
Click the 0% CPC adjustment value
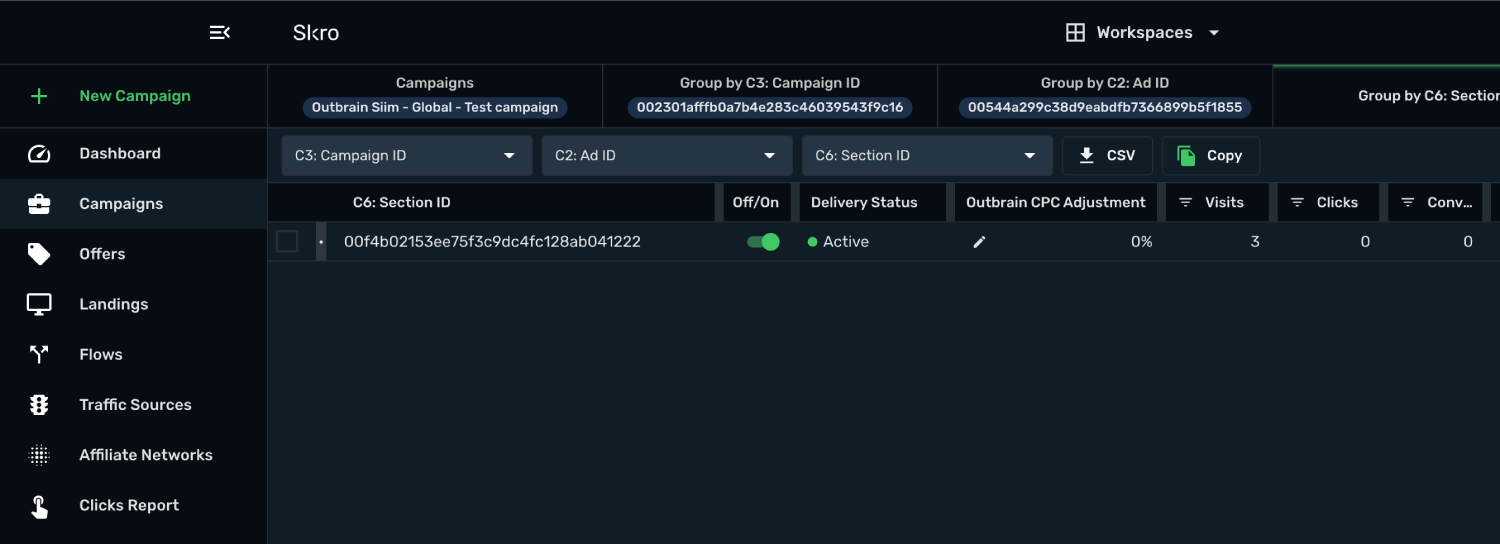1141,241
